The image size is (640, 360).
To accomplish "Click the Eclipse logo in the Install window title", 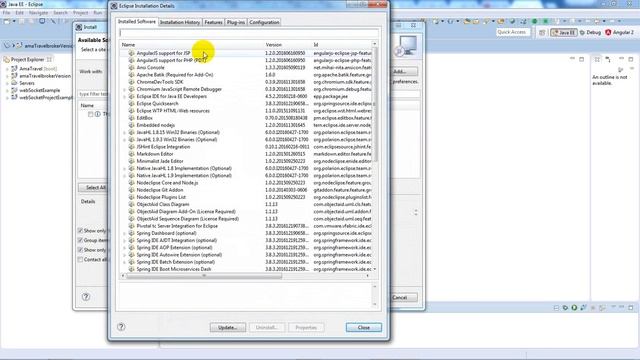I will (79, 27).
